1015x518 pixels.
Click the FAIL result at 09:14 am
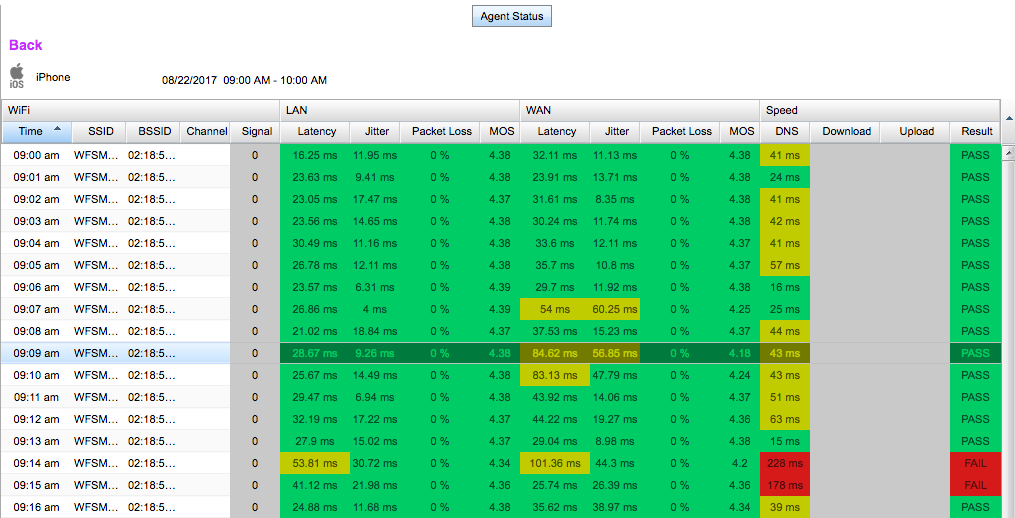(975, 464)
